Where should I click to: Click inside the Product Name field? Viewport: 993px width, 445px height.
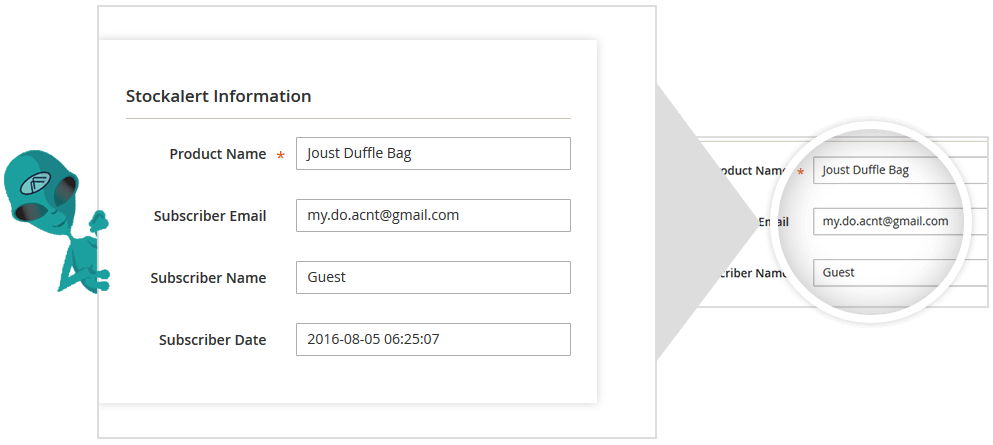433,153
